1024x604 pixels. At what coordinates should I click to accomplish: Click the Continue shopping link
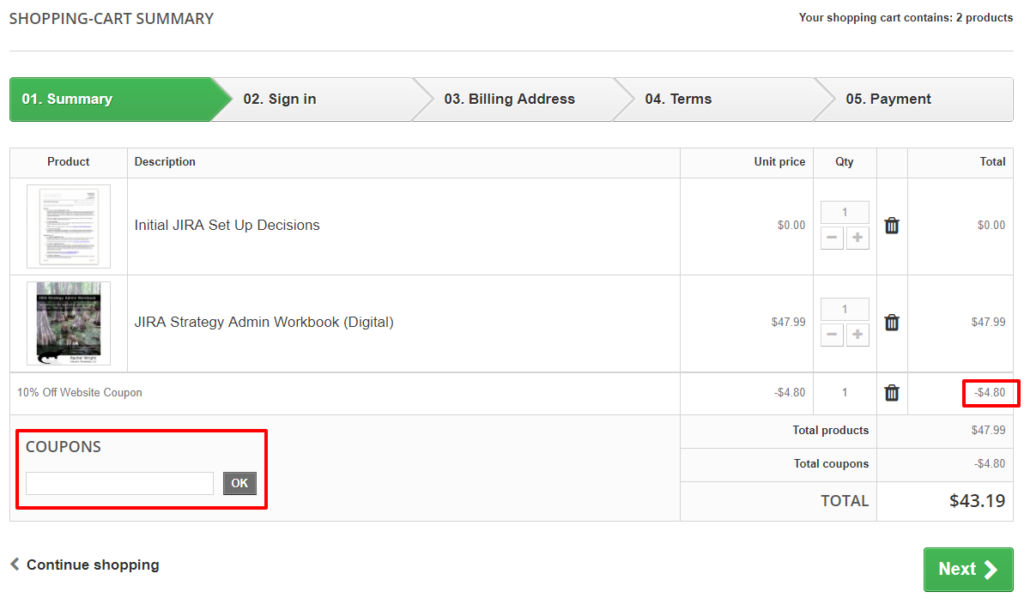pos(85,565)
